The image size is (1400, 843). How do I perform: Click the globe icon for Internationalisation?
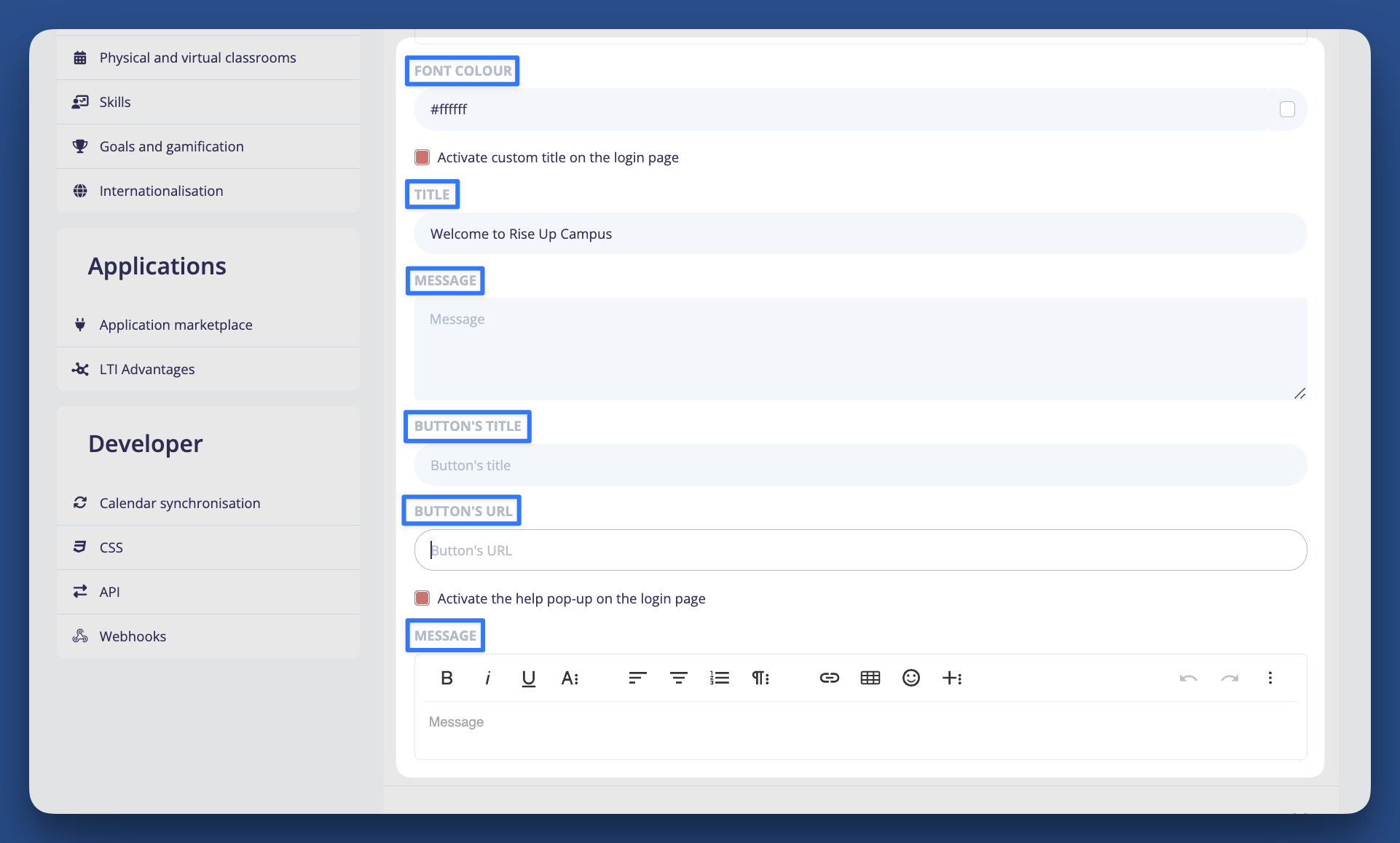pyautogui.click(x=80, y=191)
